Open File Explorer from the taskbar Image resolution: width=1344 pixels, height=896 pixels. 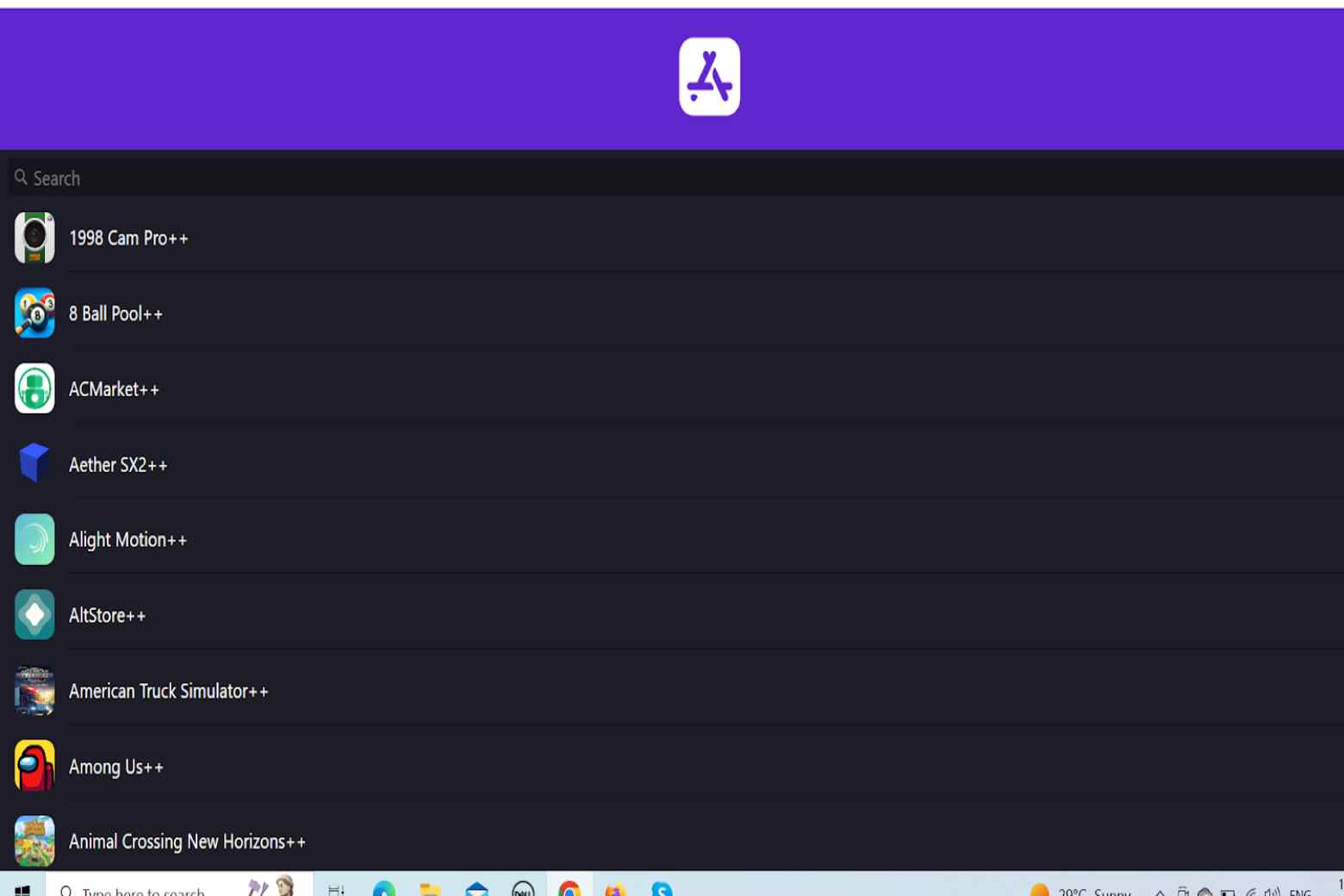[x=430, y=888]
